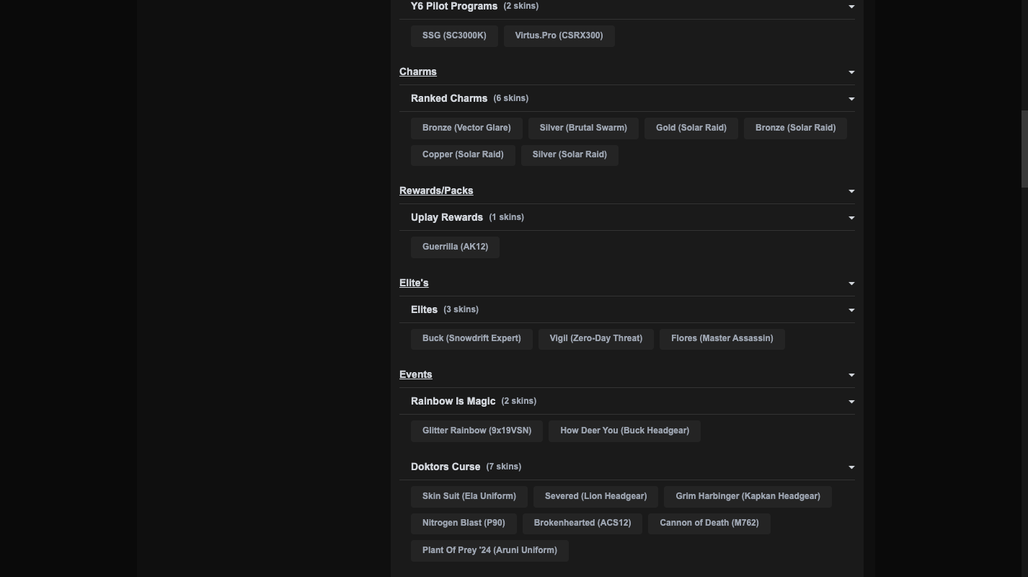
Task: Collapse the Uplay Rewards arrow
Action: [x=851, y=218]
